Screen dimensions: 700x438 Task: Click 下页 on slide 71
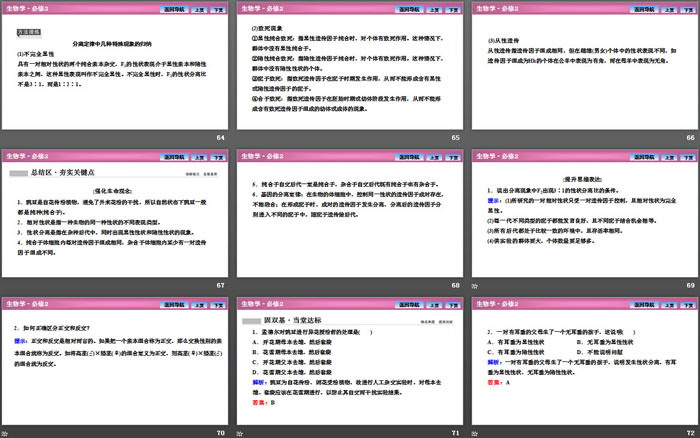coord(453,302)
